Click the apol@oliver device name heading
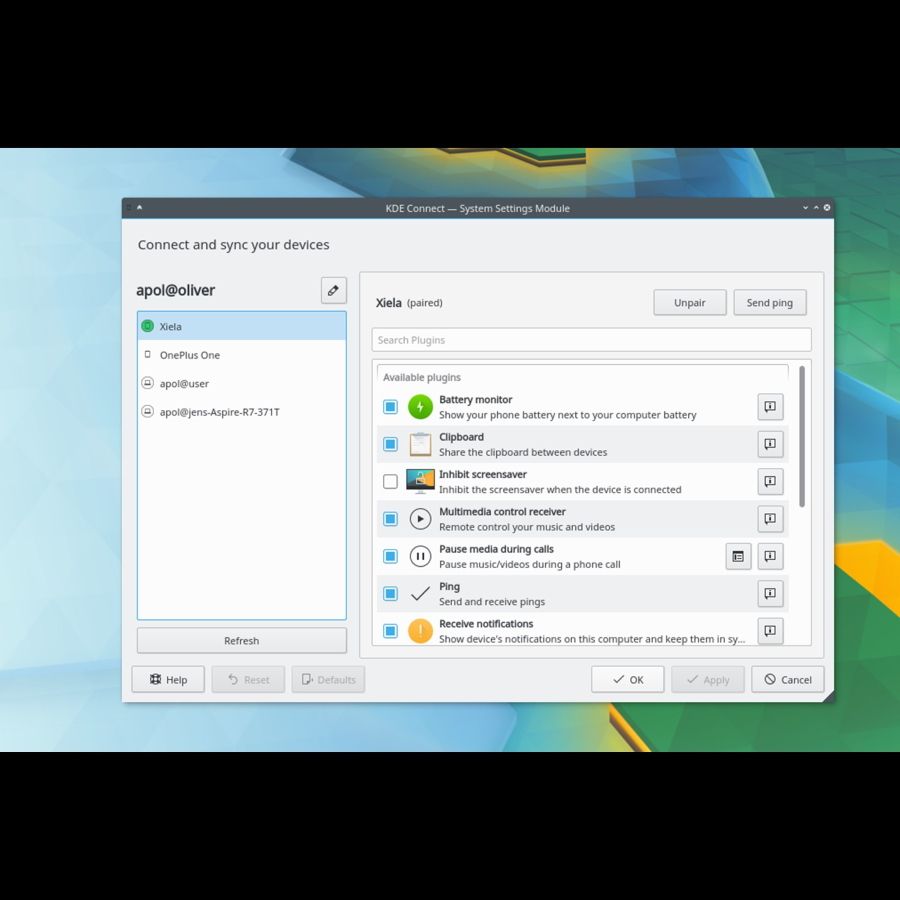The height and width of the screenshot is (900, 900). [x=176, y=290]
